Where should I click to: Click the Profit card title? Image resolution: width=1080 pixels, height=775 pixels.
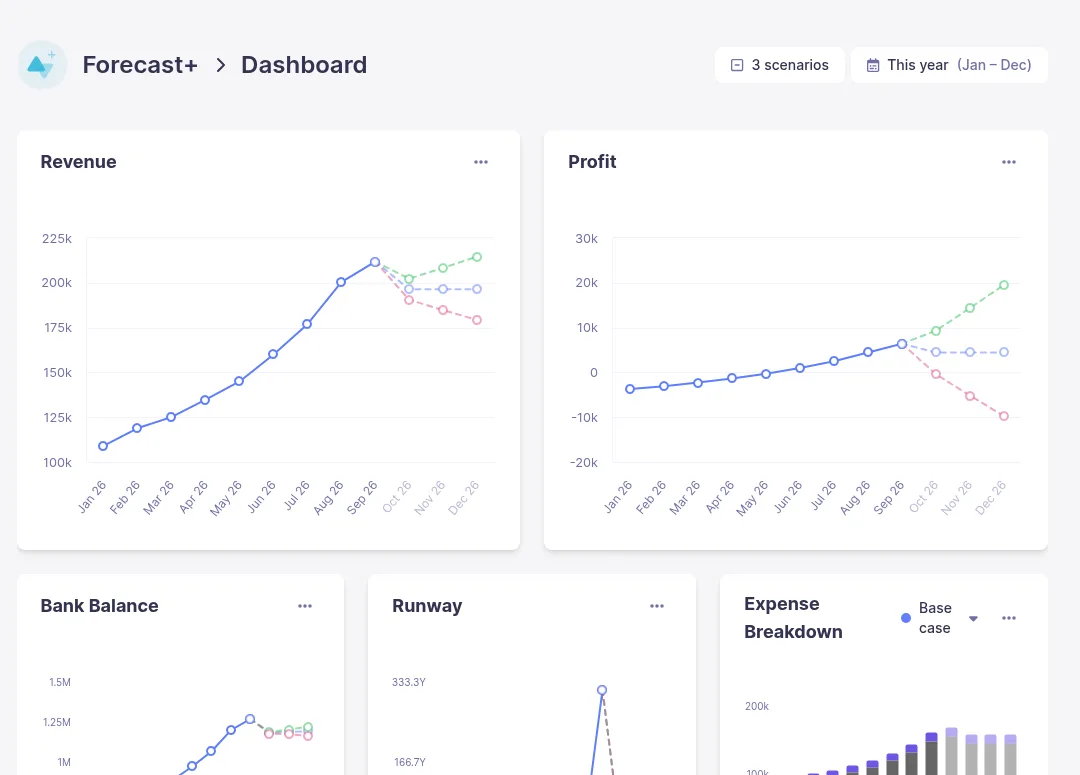click(x=592, y=162)
